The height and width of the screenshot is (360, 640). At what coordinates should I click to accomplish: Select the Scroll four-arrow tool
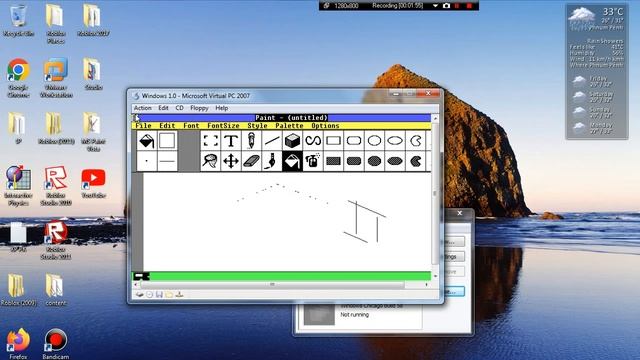tap(231, 161)
